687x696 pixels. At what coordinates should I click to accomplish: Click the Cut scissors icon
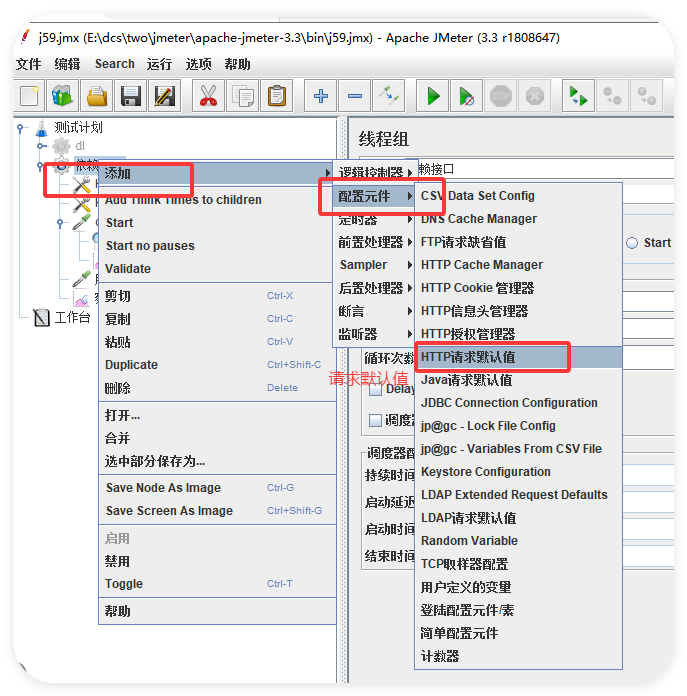[208, 95]
